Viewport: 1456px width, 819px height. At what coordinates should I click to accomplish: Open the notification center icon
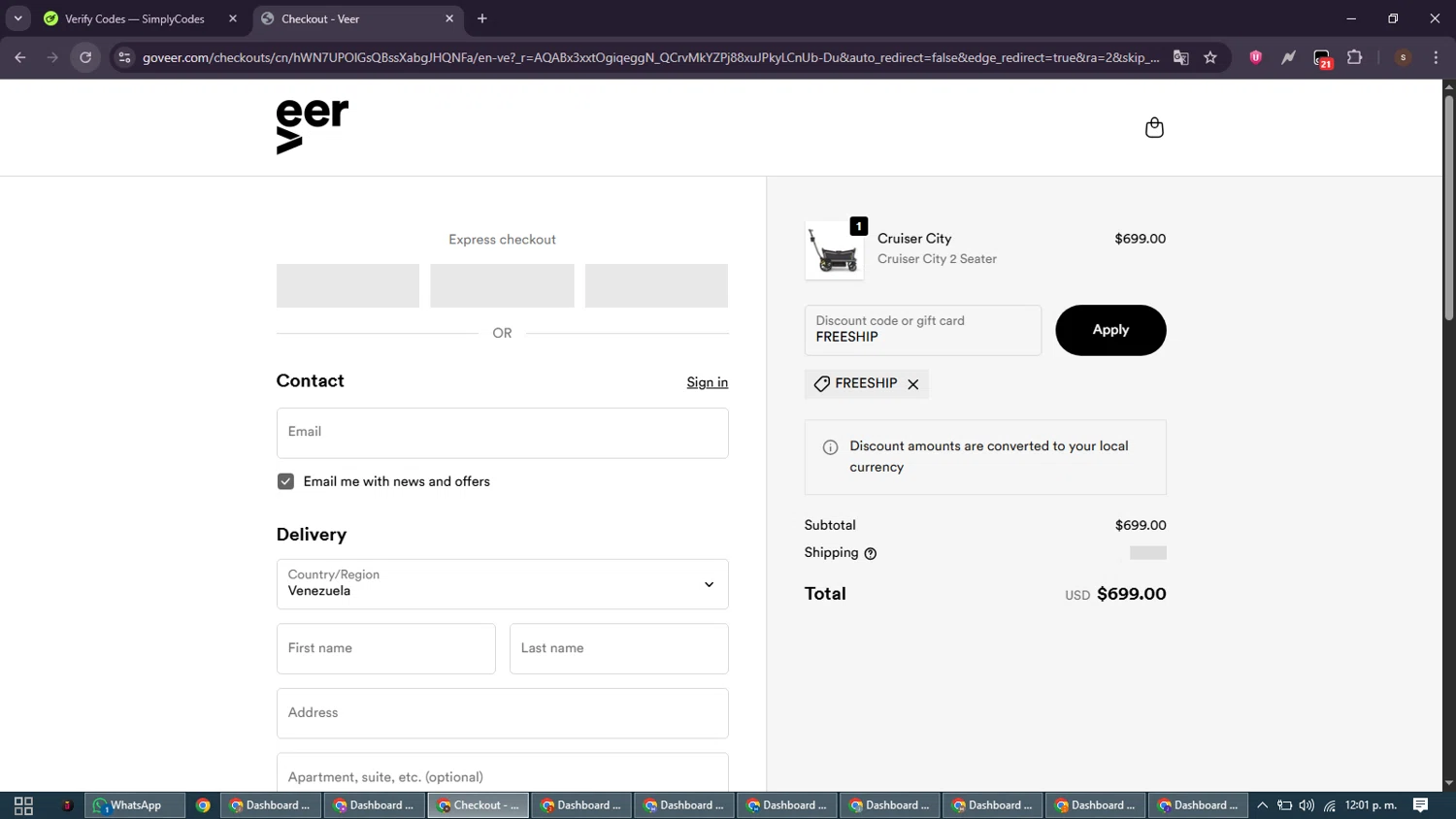coord(1420,805)
